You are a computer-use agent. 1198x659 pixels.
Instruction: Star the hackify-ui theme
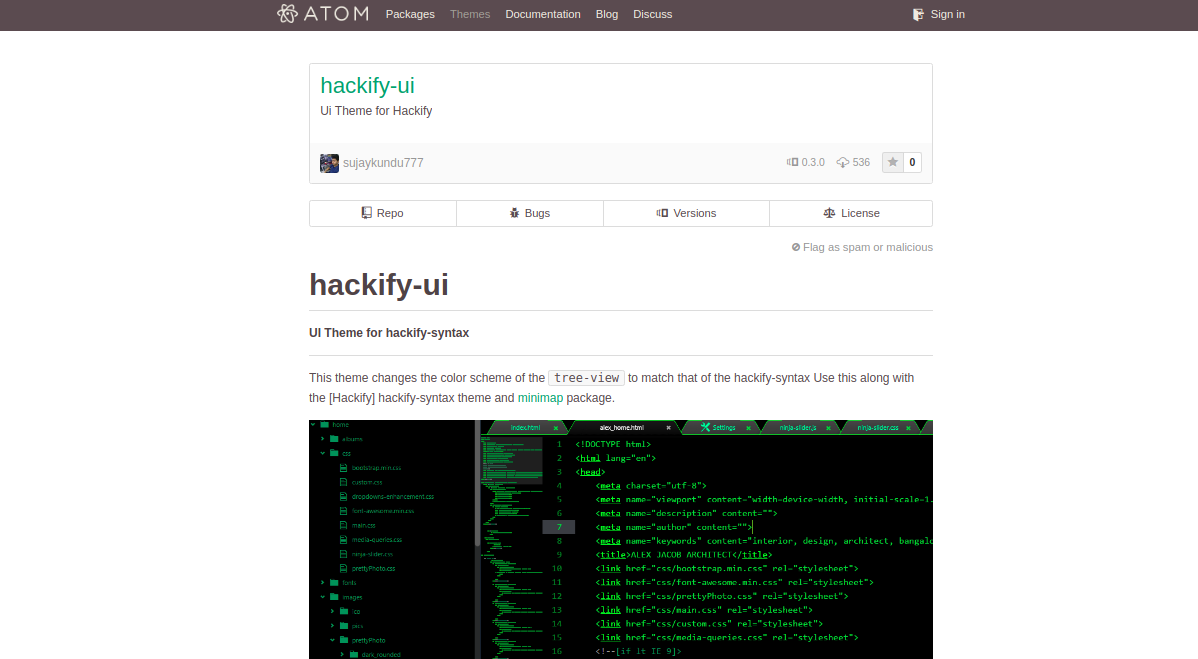point(893,163)
